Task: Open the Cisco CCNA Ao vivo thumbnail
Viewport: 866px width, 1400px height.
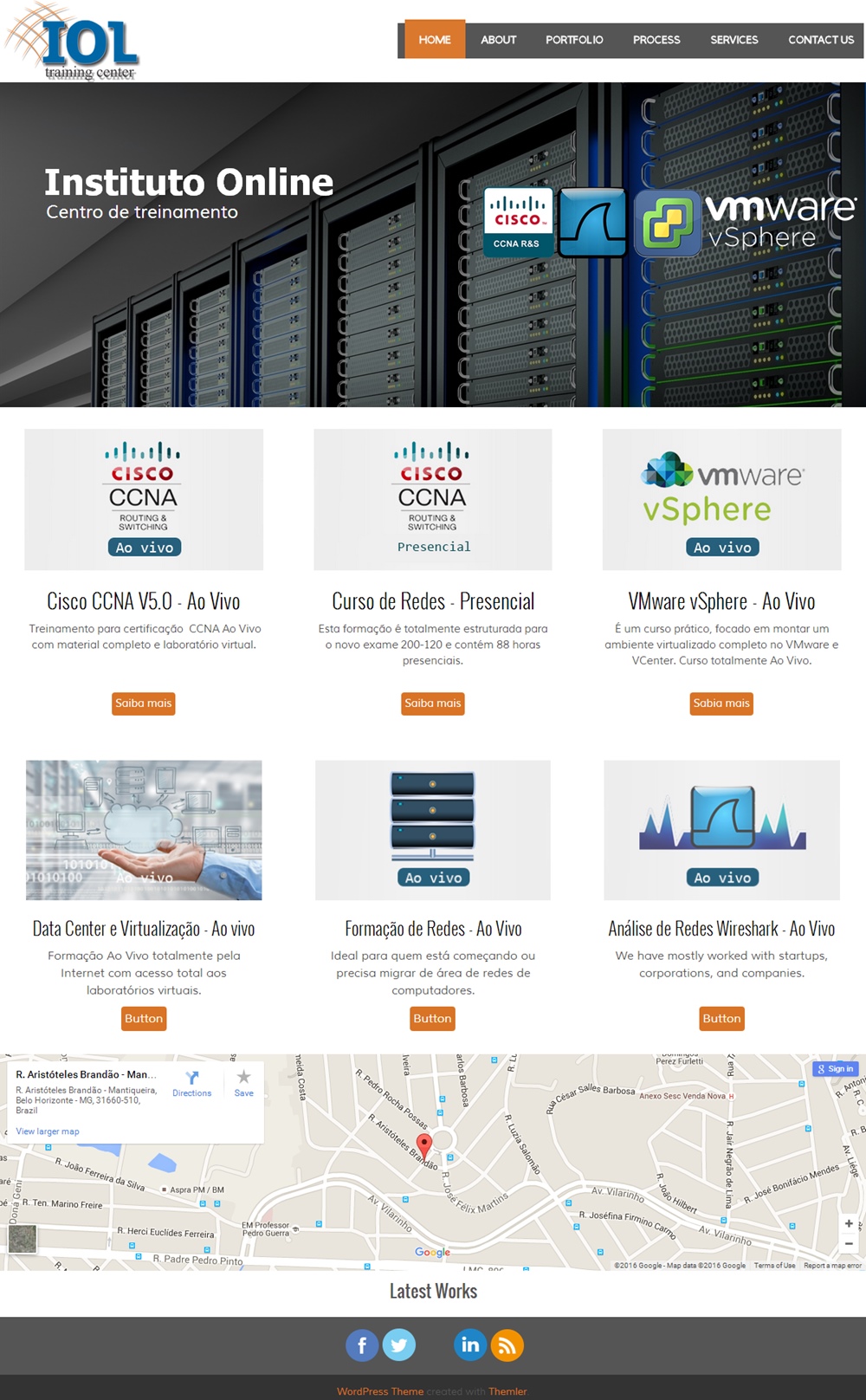Action: click(144, 499)
